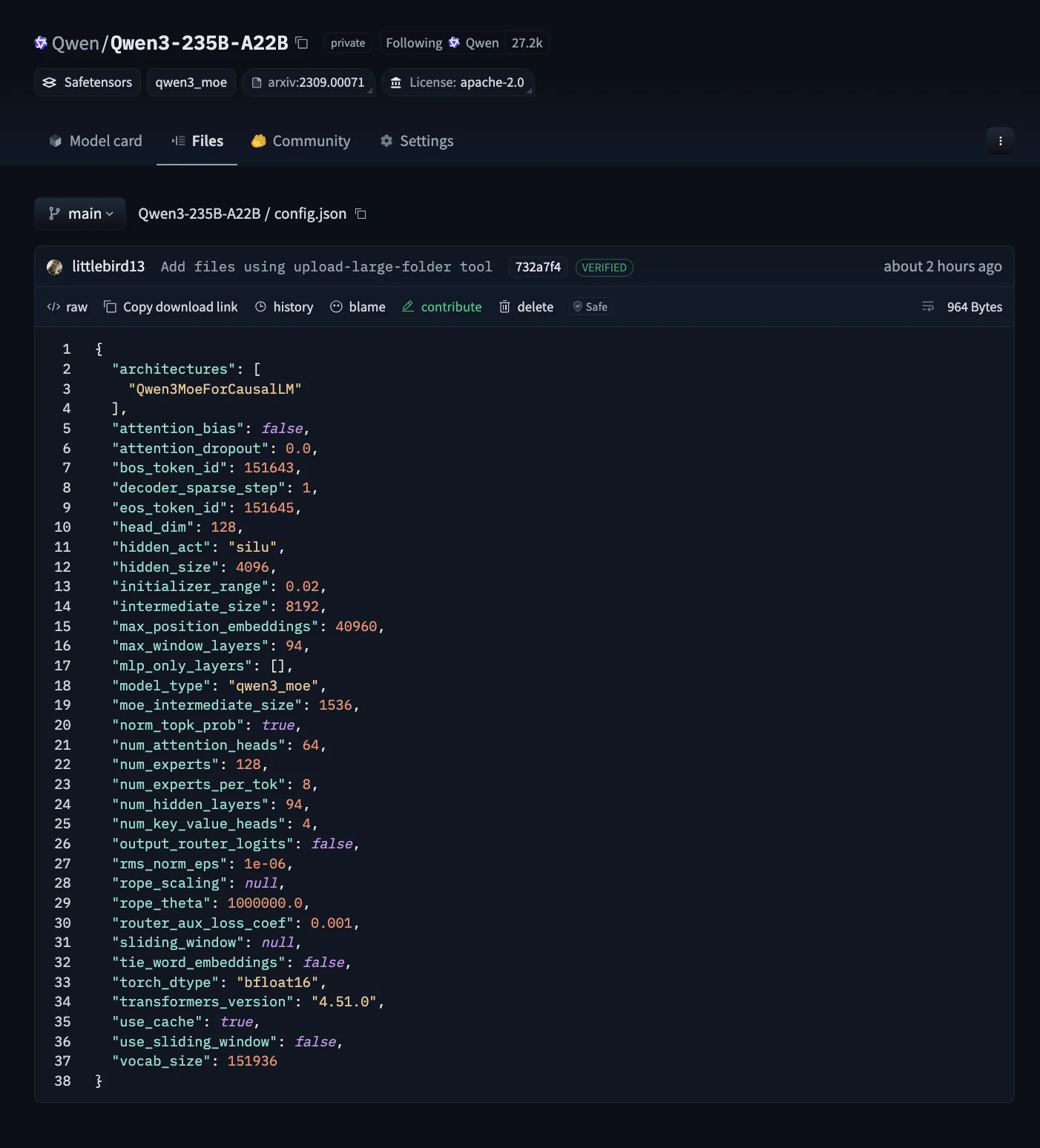
Task: Click the 964 Bytes file size
Action: click(x=974, y=307)
